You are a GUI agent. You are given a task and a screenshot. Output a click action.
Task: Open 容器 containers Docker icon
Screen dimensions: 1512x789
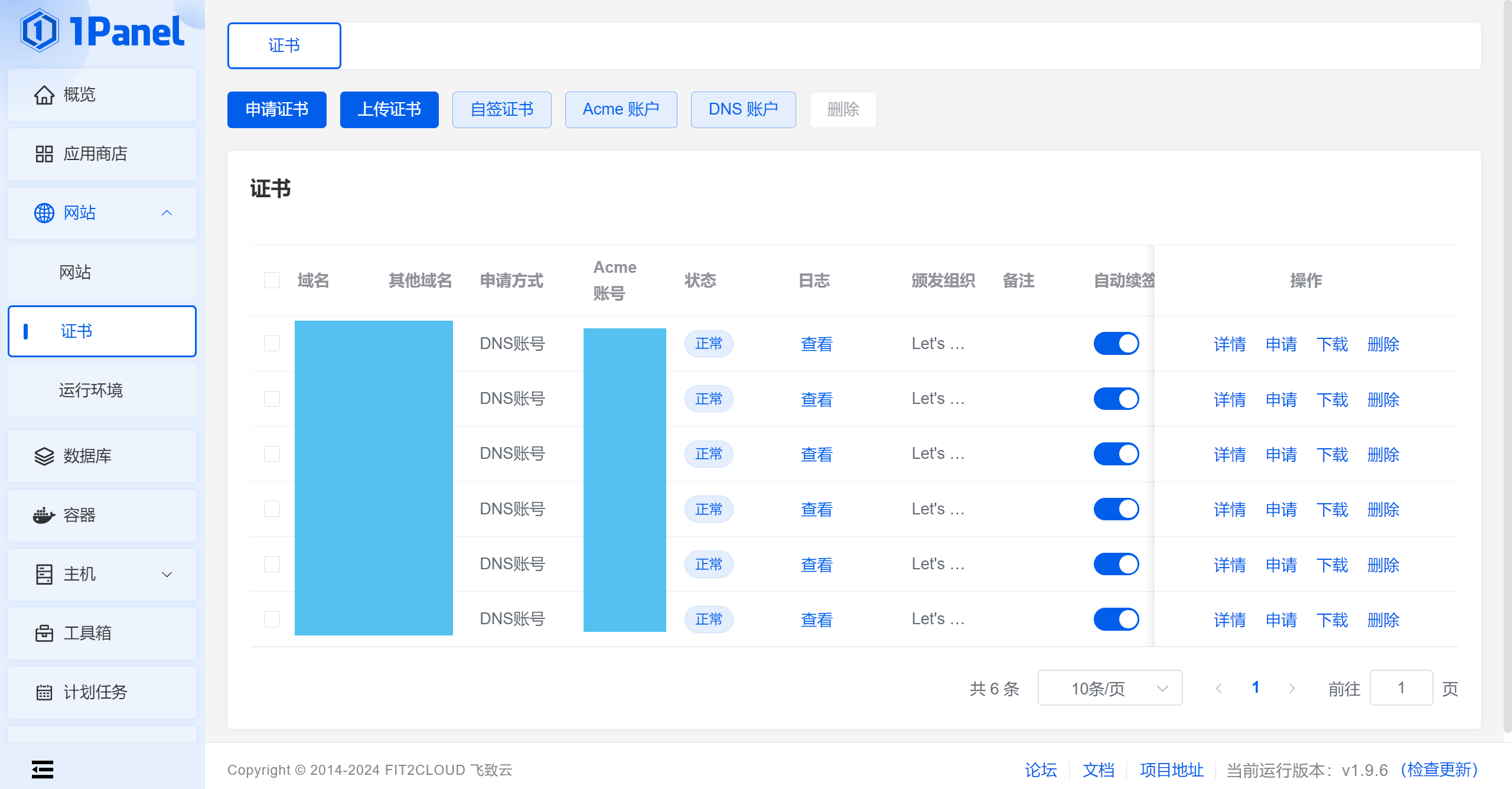tap(44, 515)
